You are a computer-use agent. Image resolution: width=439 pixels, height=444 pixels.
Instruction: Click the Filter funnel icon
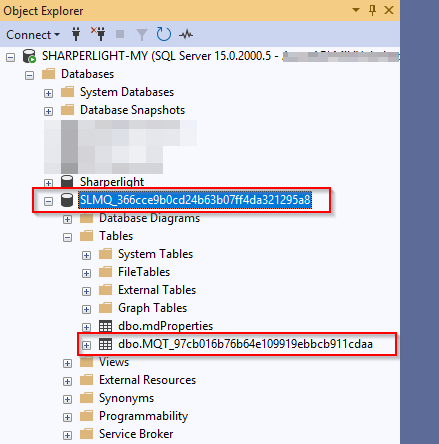coord(142,35)
